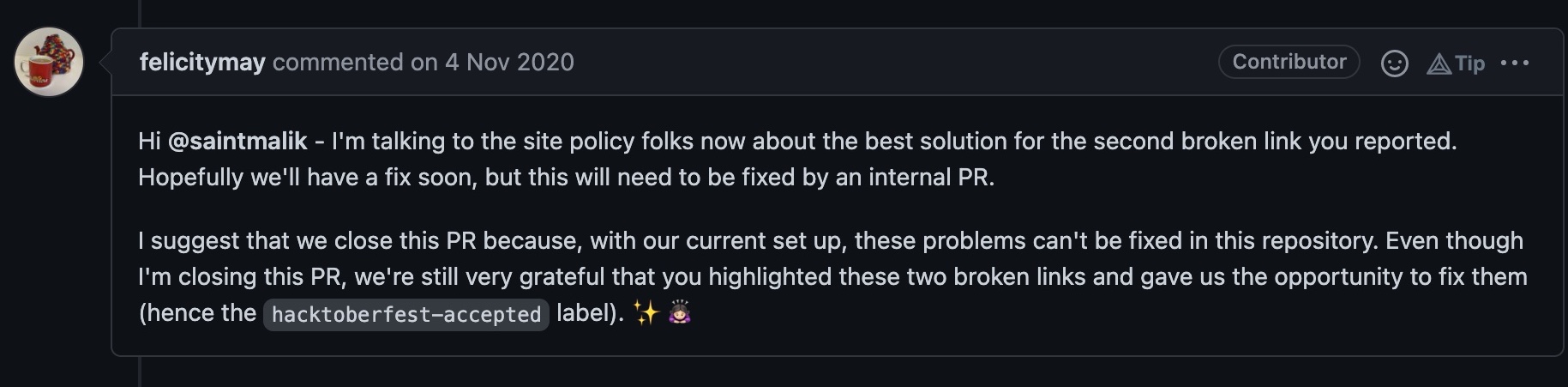This screenshot has width=1568, height=387.
Task: Click the Brave triangle Tip icon
Action: 1439,64
